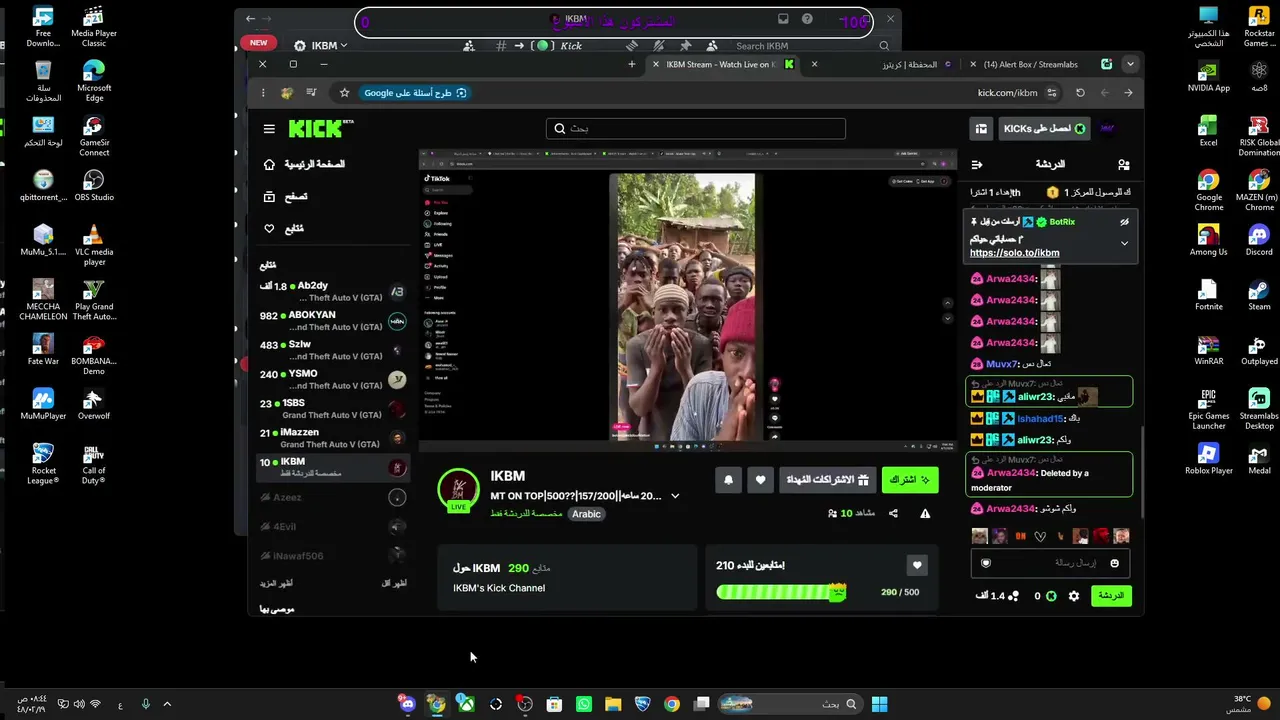
Task: Toggle the taskbar microphone icon
Action: (x=145, y=704)
